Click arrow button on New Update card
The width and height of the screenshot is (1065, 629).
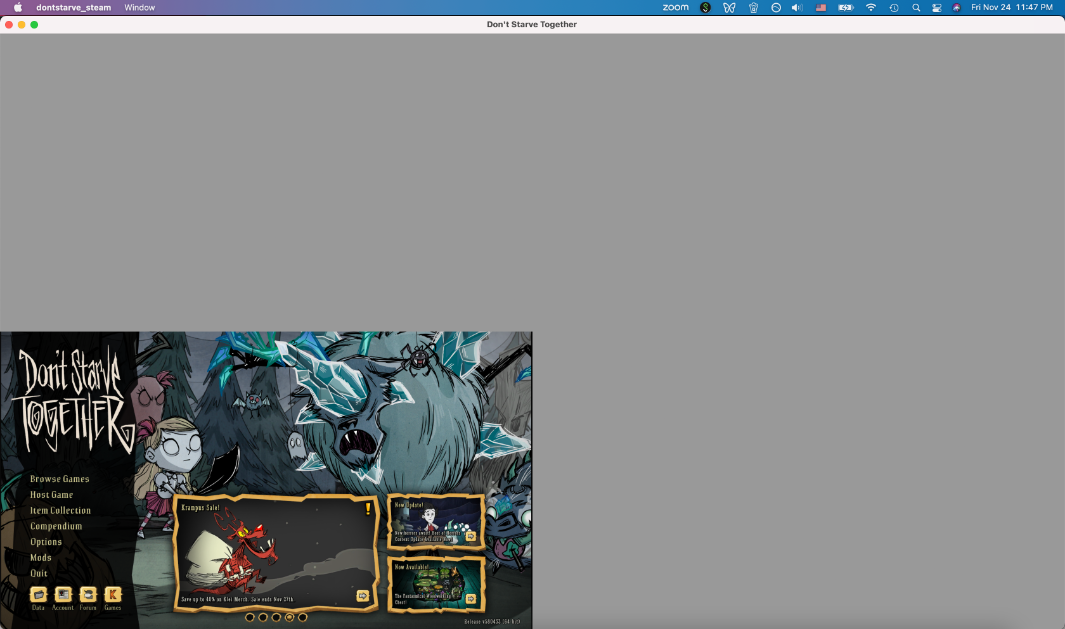pyautogui.click(x=471, y=537)
